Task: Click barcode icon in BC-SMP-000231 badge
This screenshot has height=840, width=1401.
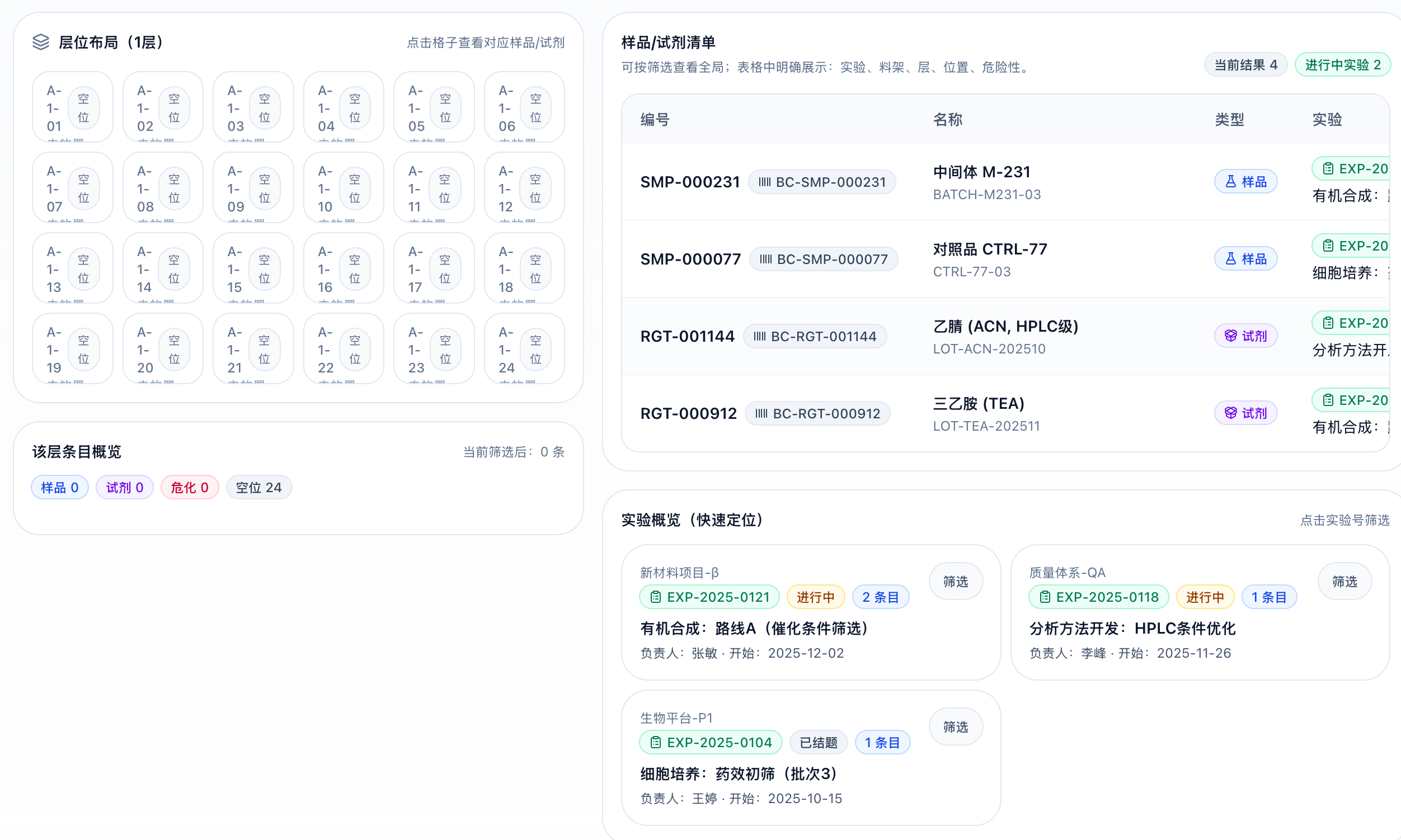Action: [x=764, y=182]
